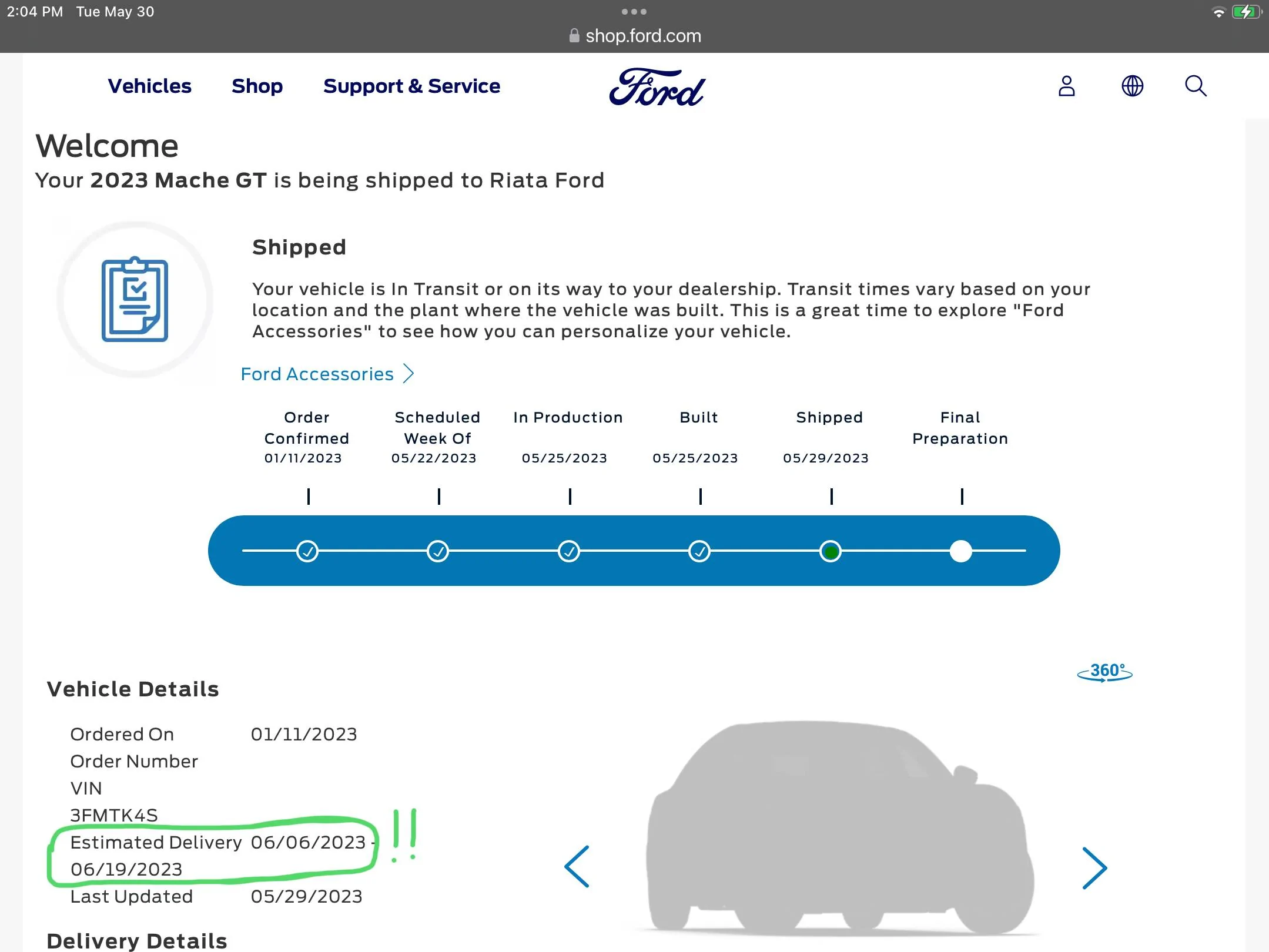Tap the Delivery Details heading
Image resolution: width=1269 pixels, height=952 pixels.
(137, 941)
